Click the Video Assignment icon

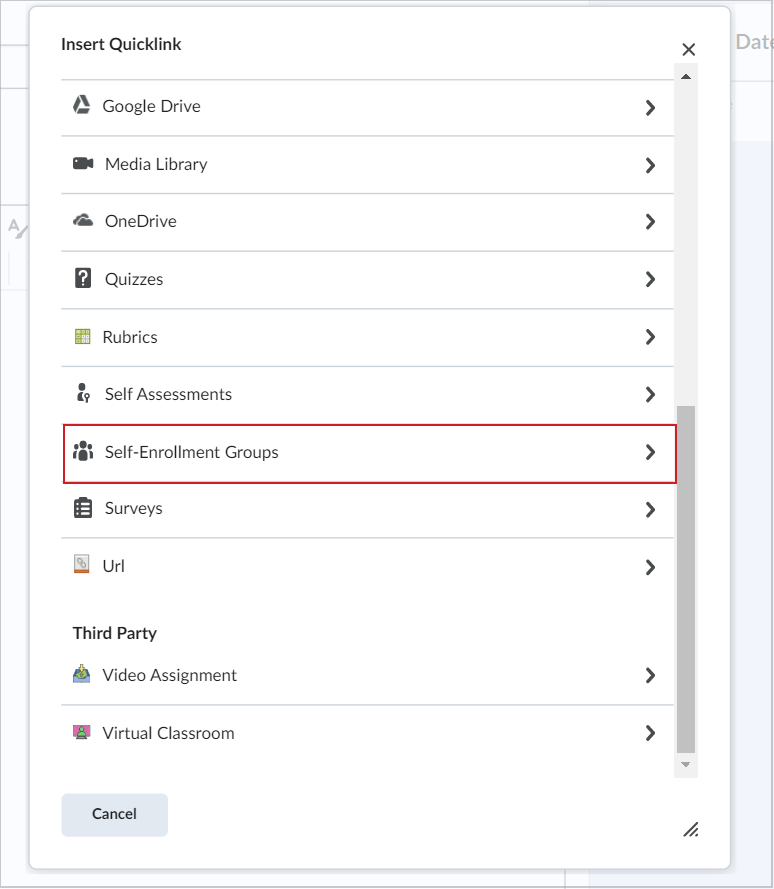pyautogui.click(x=82, y=675)
